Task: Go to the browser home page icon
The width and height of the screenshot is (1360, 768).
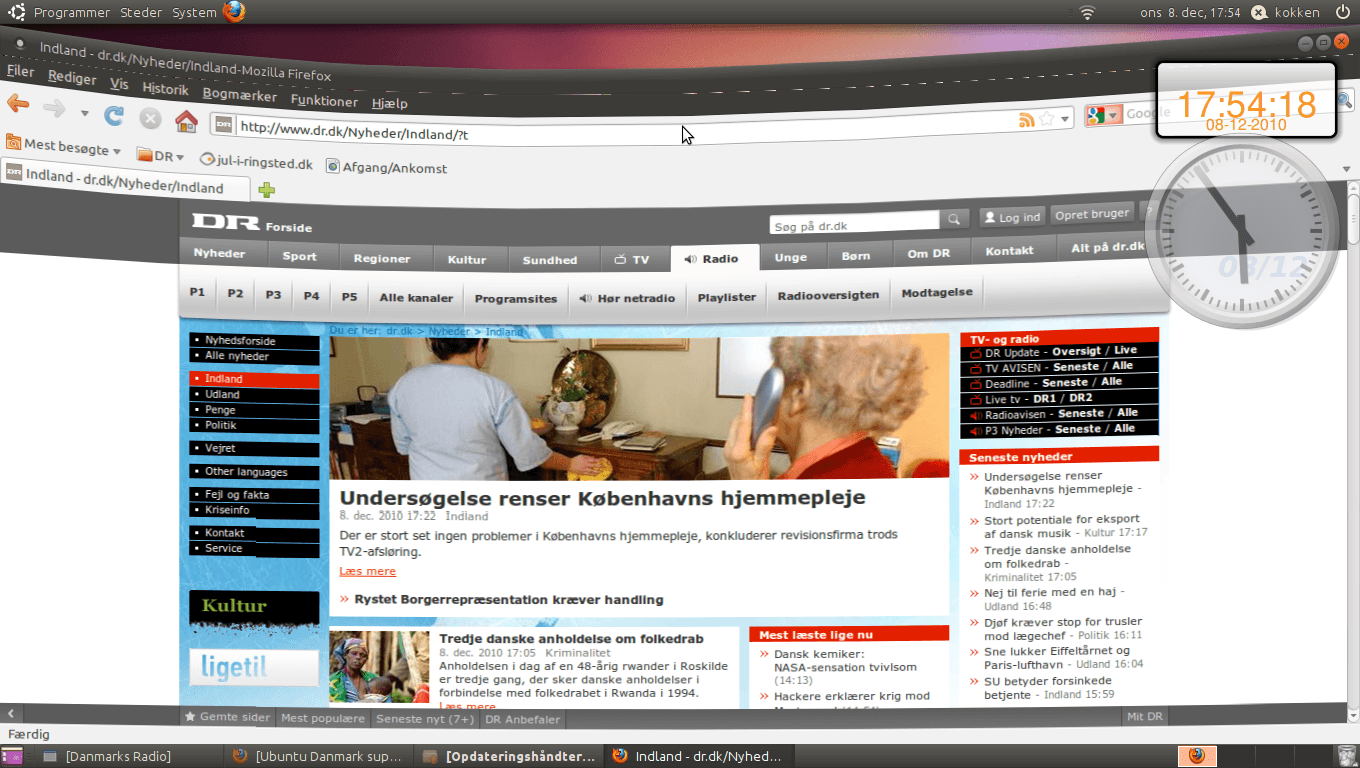Action: [186, 122]
